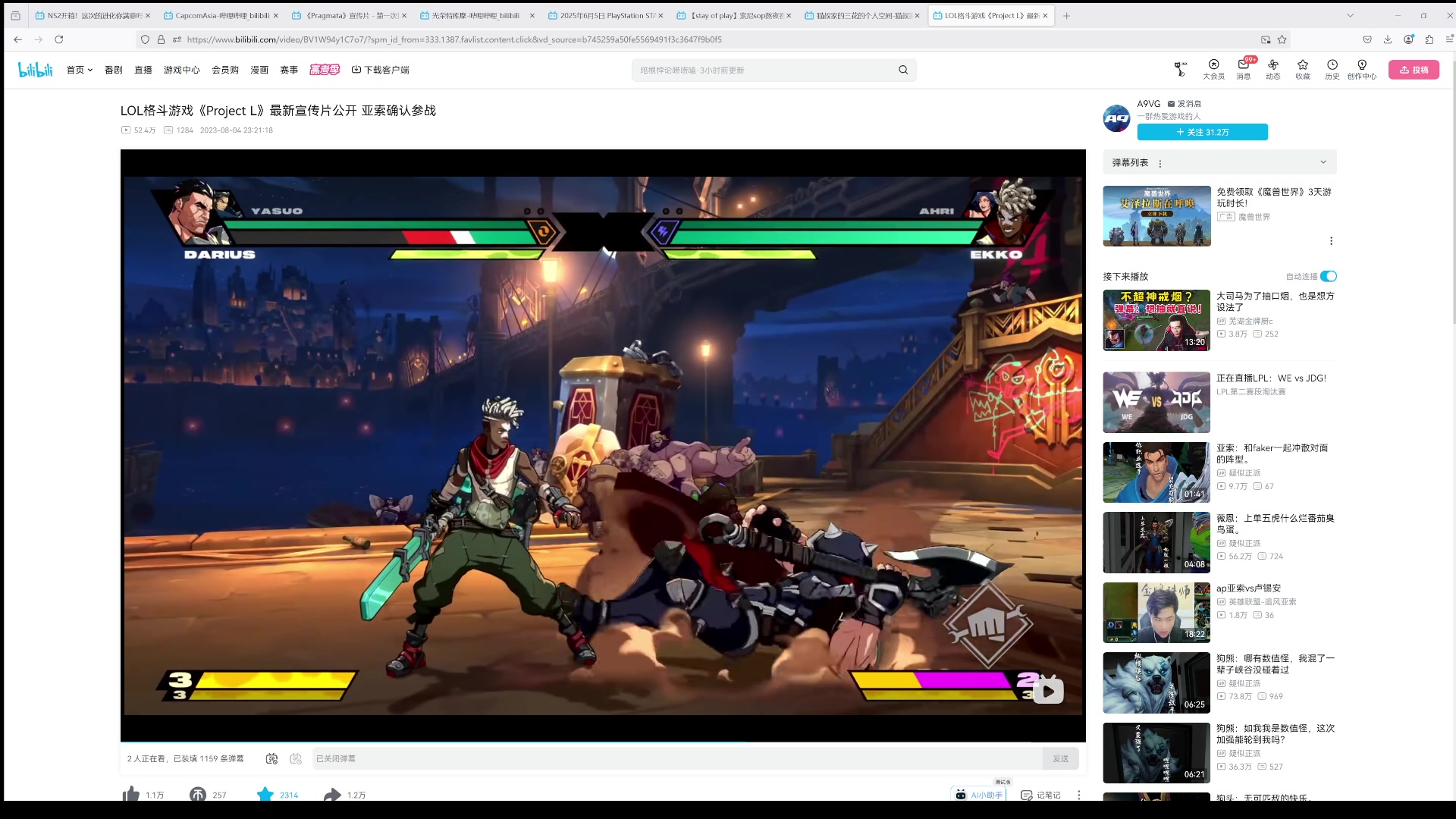This screenshot has width=1456, height=819.
Task: Open the pink promo banner in nav bar
Action: point(325,70)
